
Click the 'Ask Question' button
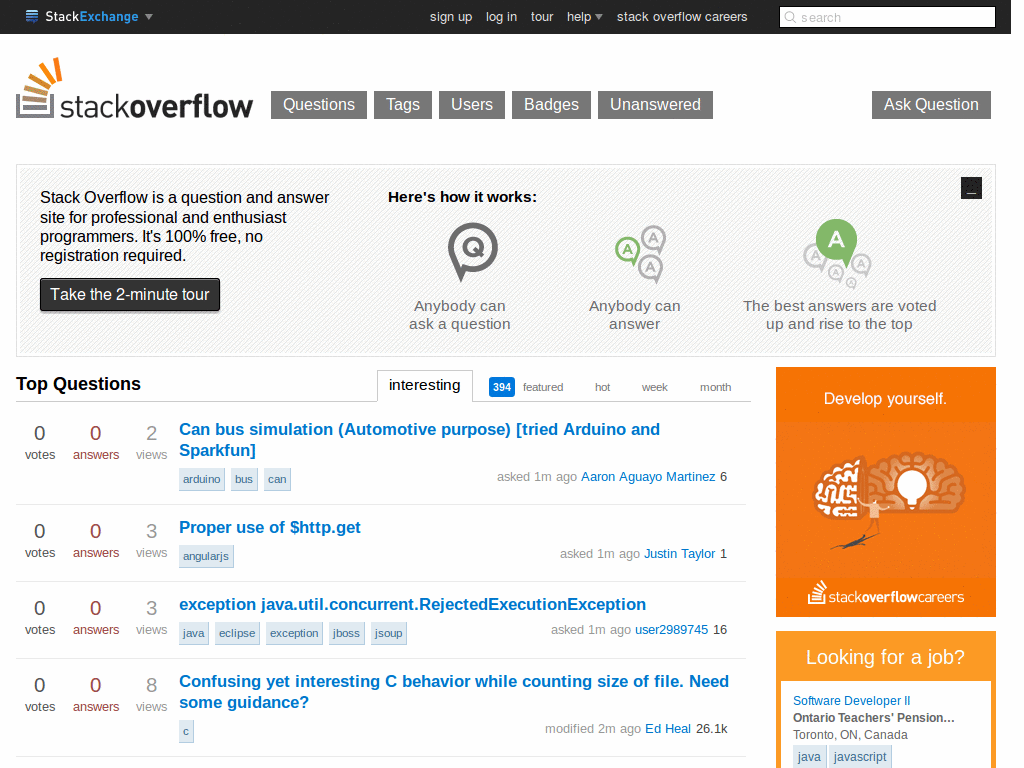click(x=930, y=104)
